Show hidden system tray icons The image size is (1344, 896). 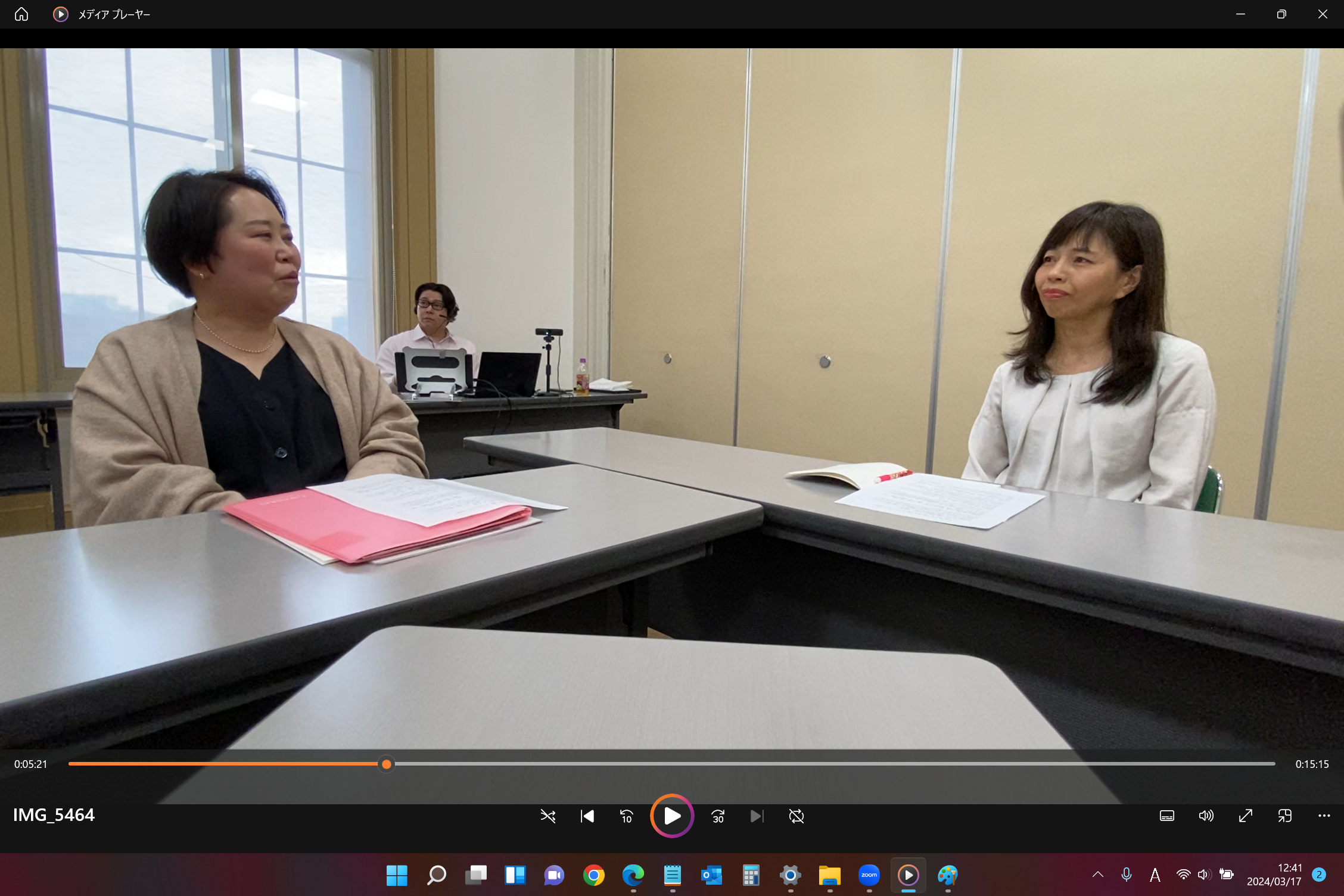(1097, 874)
